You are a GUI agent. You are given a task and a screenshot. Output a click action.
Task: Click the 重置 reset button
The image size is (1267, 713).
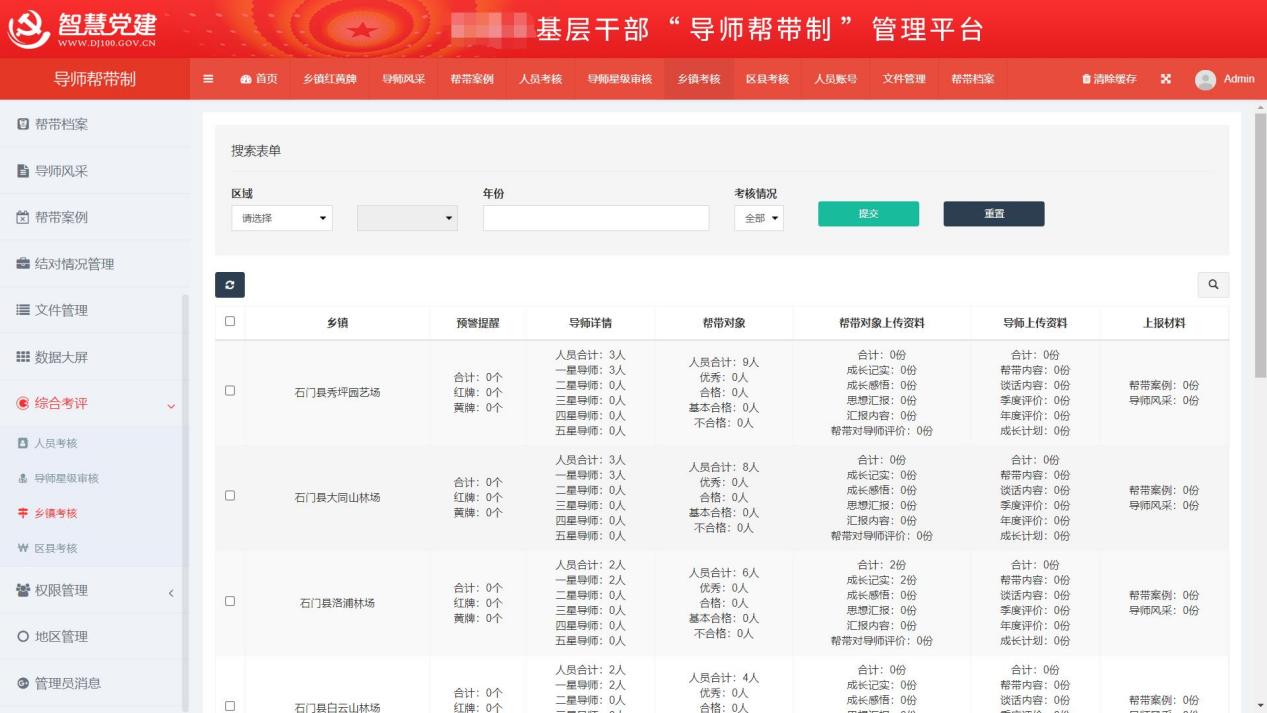pos(993,214)
